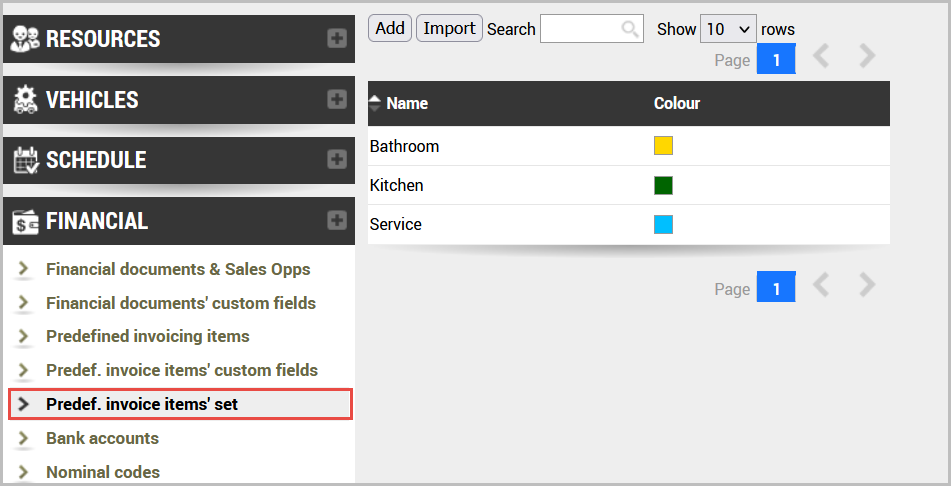The height and width of the screenshot is (486, 951).
Task: Expand the Resources section plus button
Action: point(337,39)
